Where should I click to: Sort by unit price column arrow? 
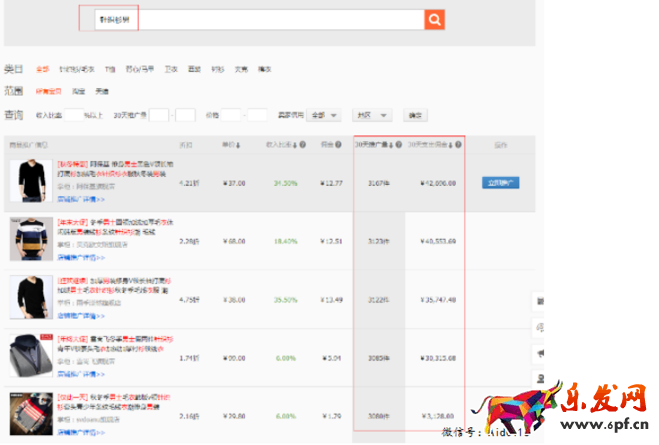point(238,145)
